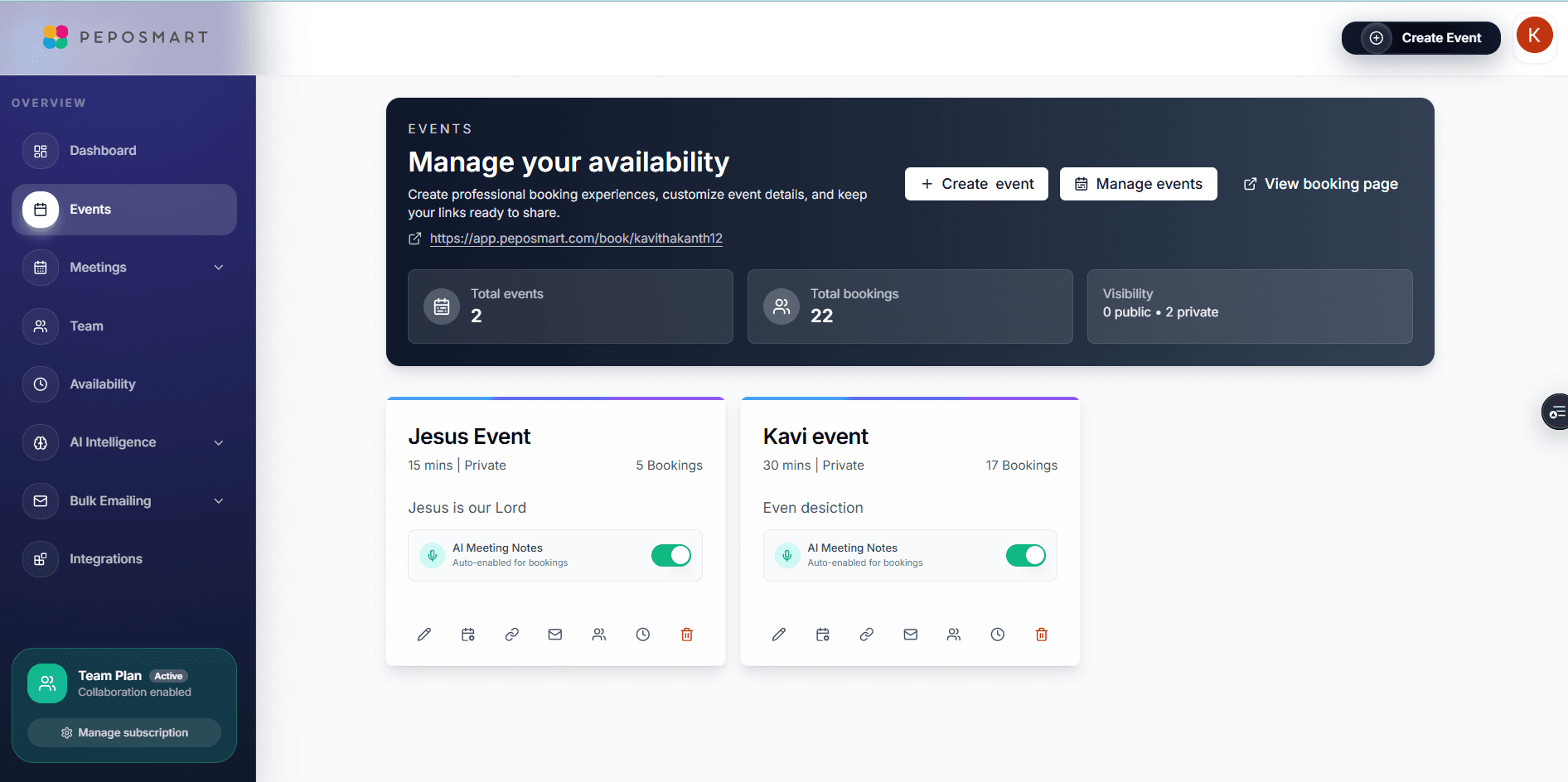Click the AI Intelligence brain icon

41,442
